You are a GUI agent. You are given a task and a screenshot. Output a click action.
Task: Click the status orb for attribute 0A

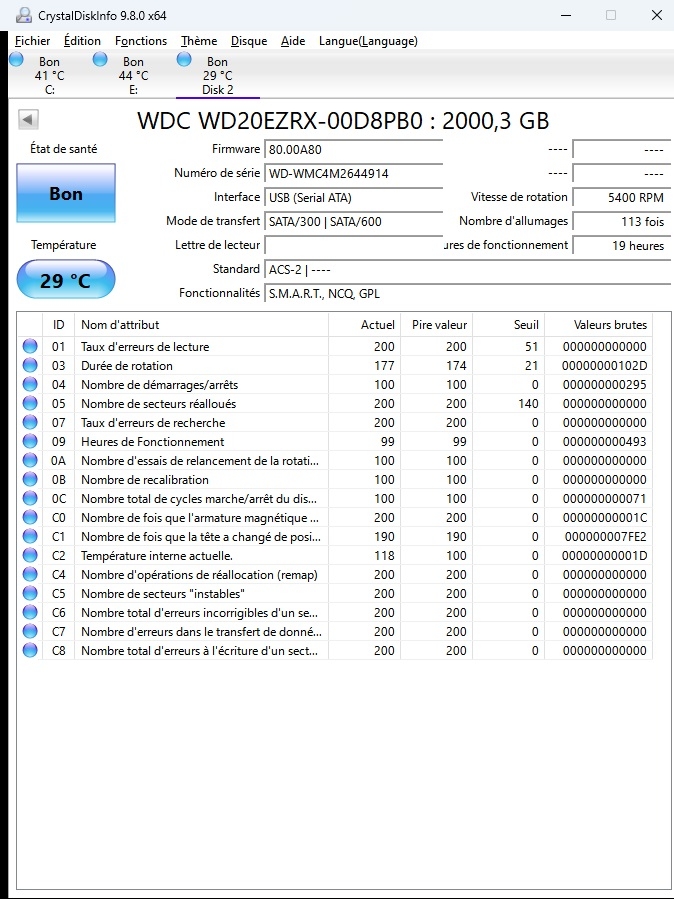pos(30,460)
